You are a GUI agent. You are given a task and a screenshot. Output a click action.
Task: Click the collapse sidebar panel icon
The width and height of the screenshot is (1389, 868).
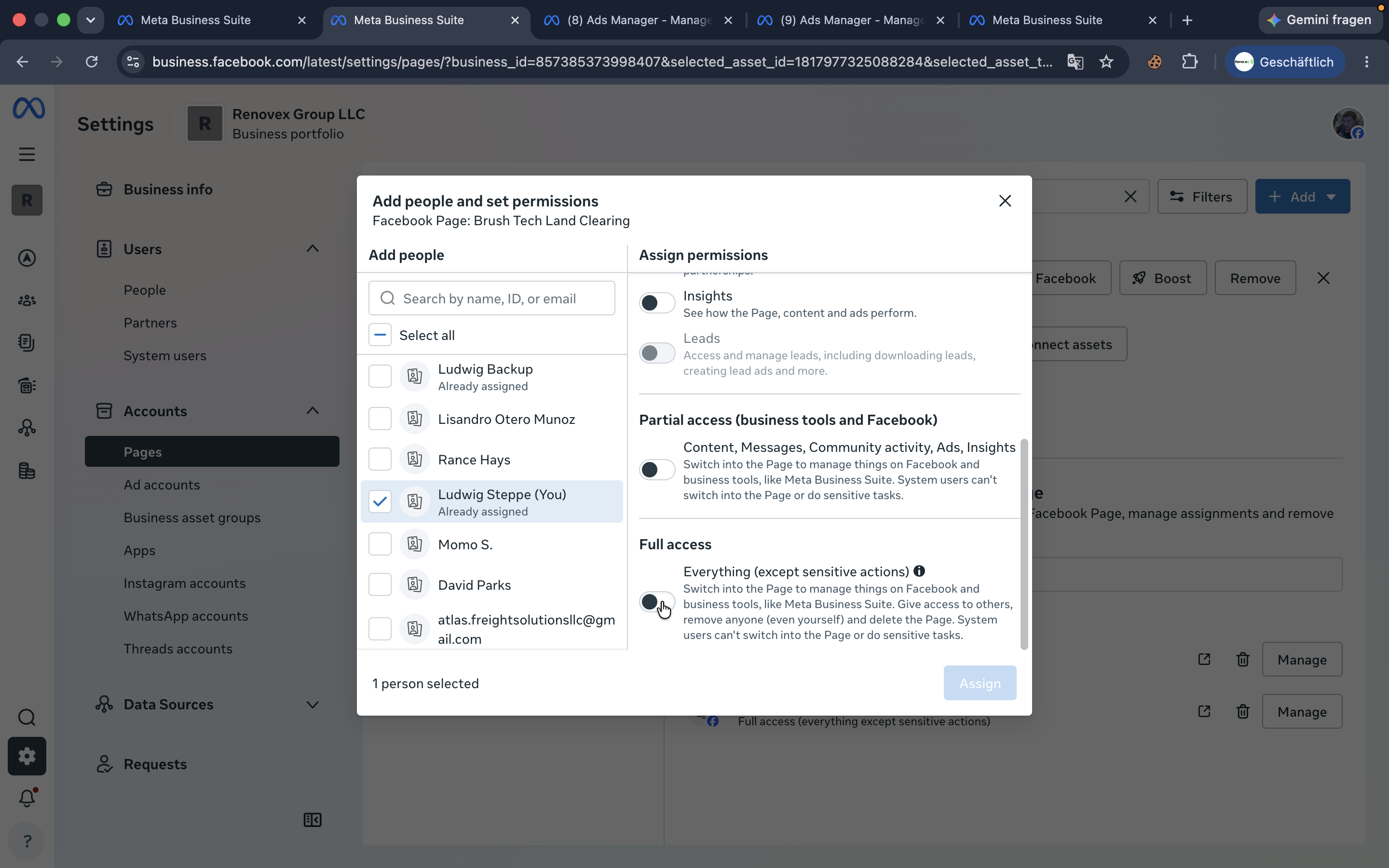[312, 820]
